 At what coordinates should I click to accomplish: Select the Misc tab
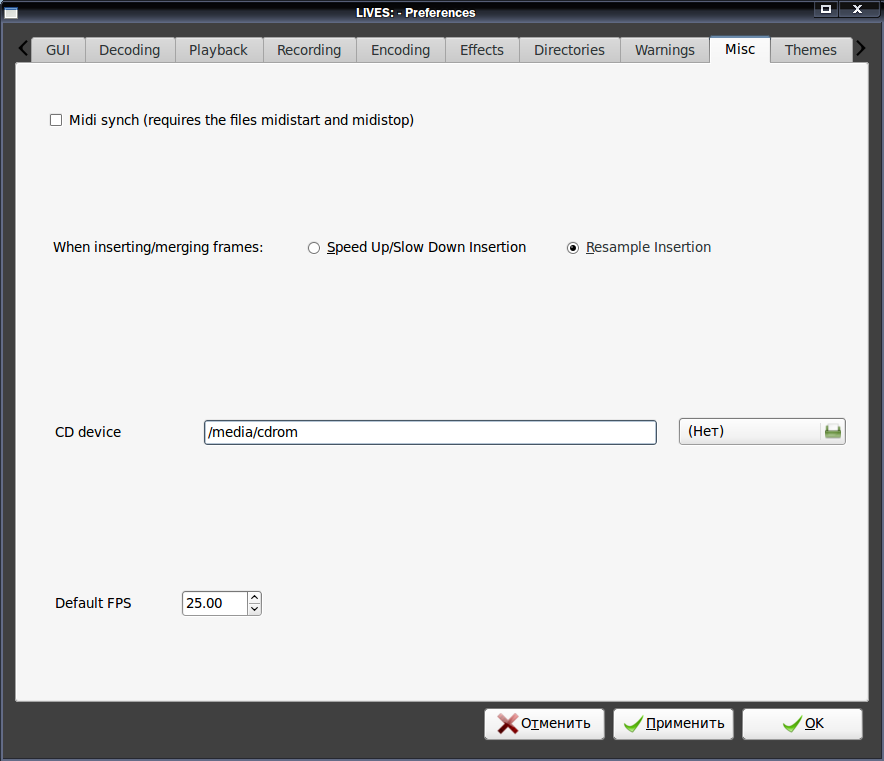[x=740, y=49]
